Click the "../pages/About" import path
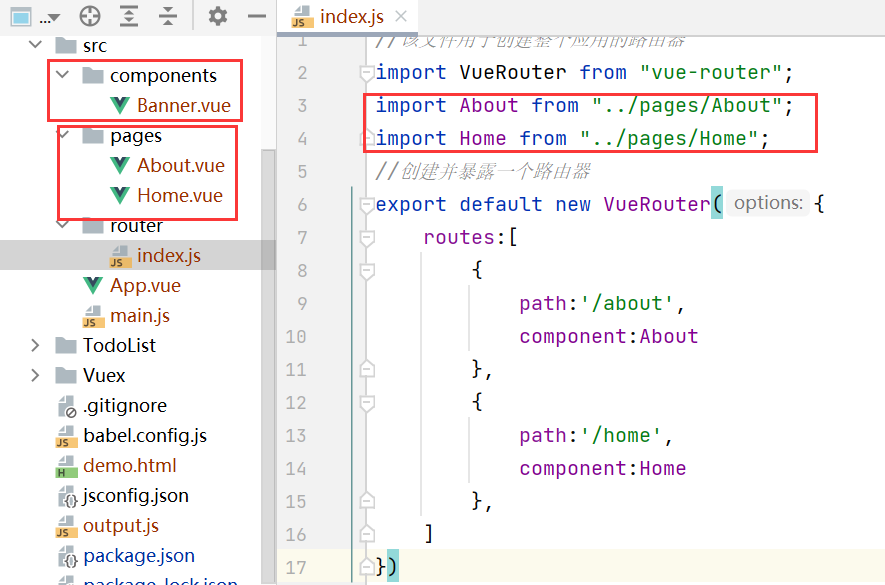 (x=687, y=105)
